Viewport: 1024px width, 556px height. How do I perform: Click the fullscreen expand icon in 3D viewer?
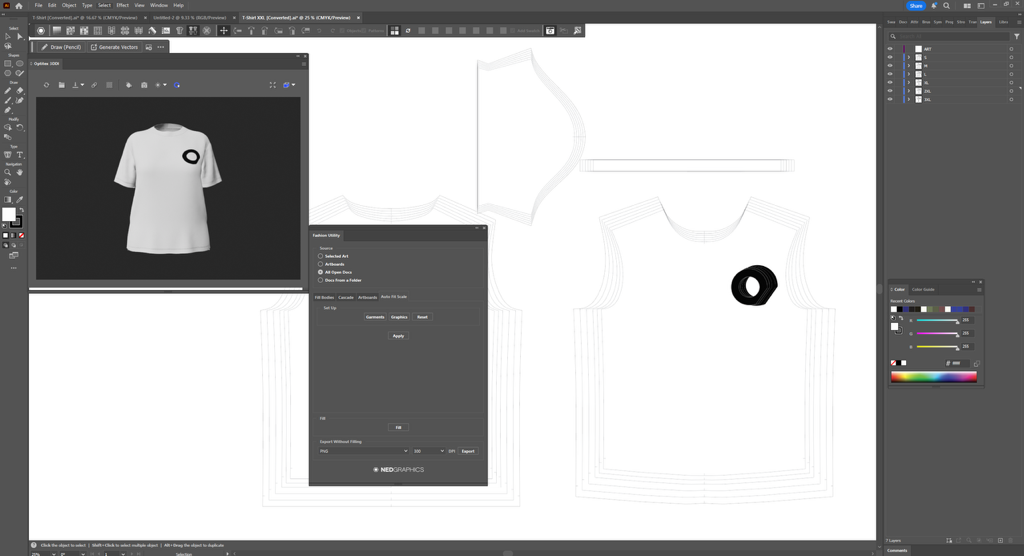[x=272, y=85]
